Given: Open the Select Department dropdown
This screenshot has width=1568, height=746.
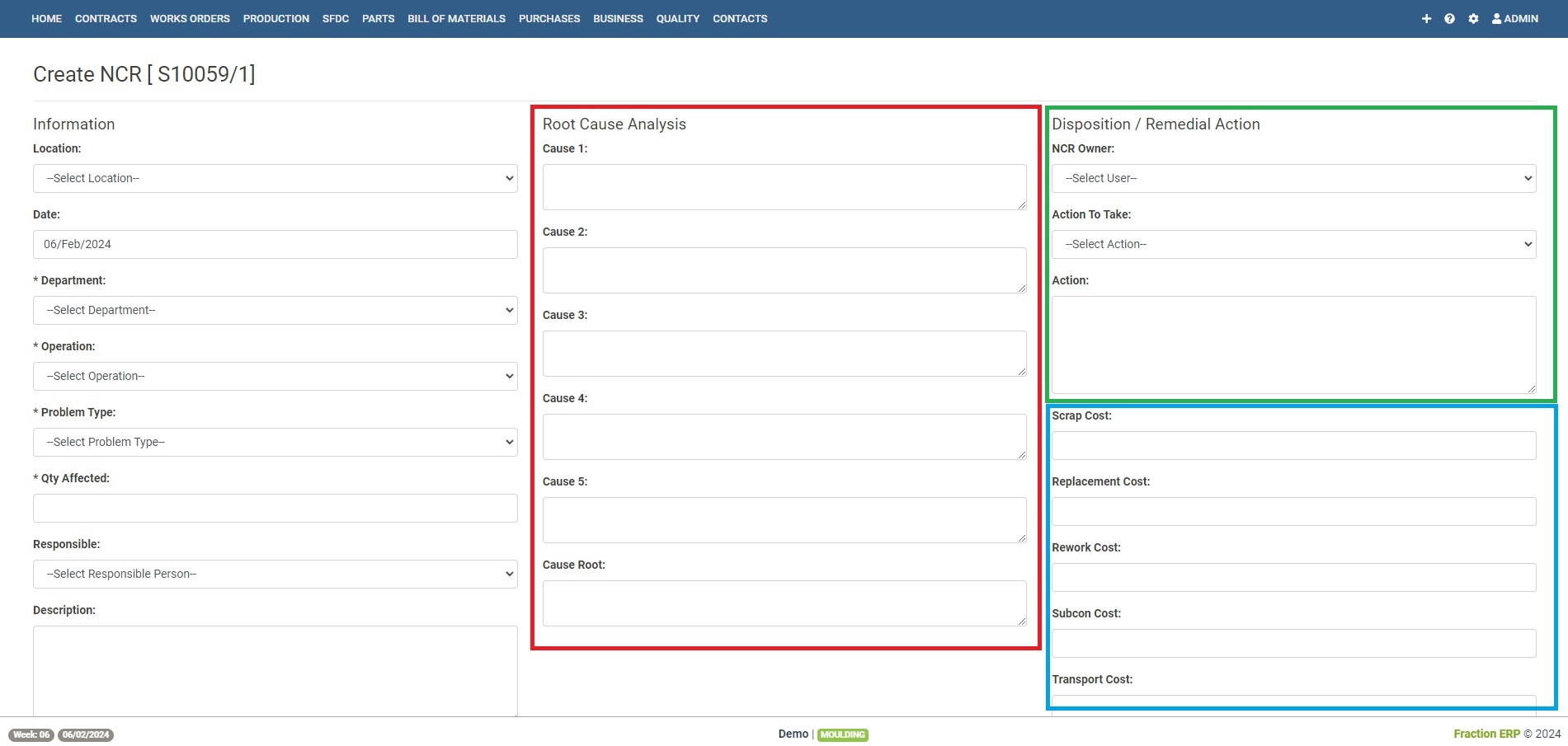Looking at the screenshot, I should click(275, 311).
